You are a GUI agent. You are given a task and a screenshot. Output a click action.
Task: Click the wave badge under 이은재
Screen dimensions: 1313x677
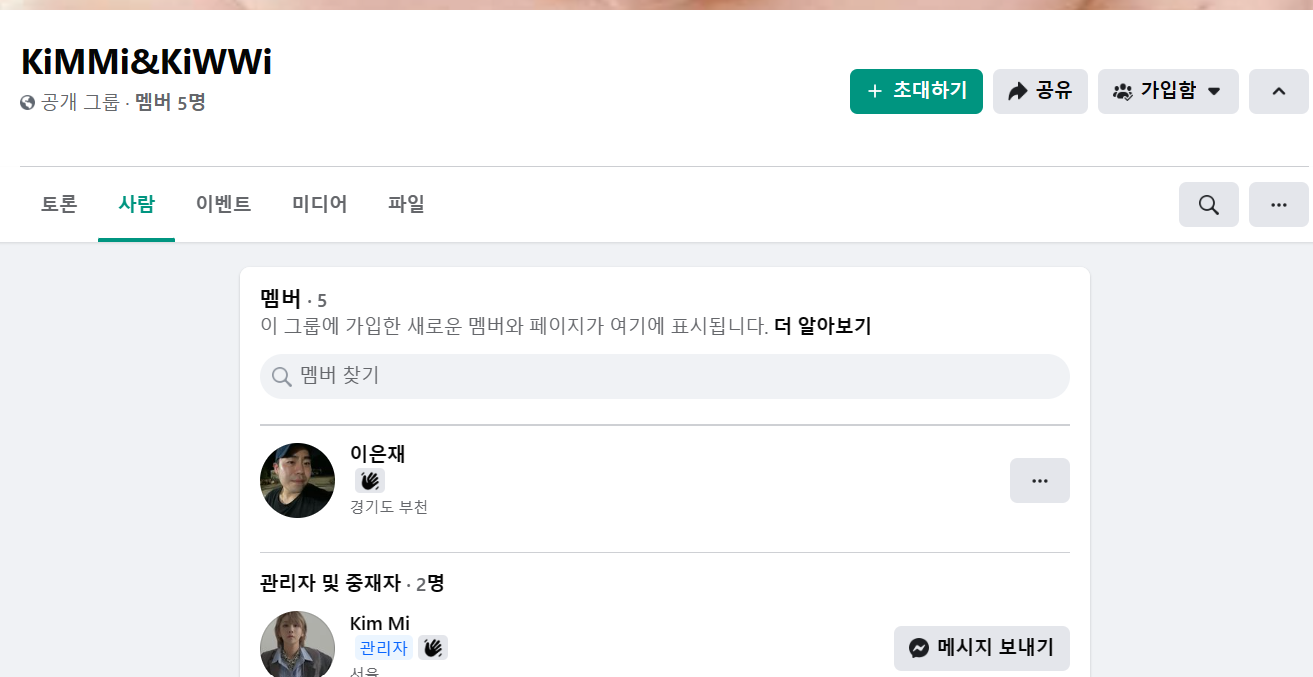point(369,480)
